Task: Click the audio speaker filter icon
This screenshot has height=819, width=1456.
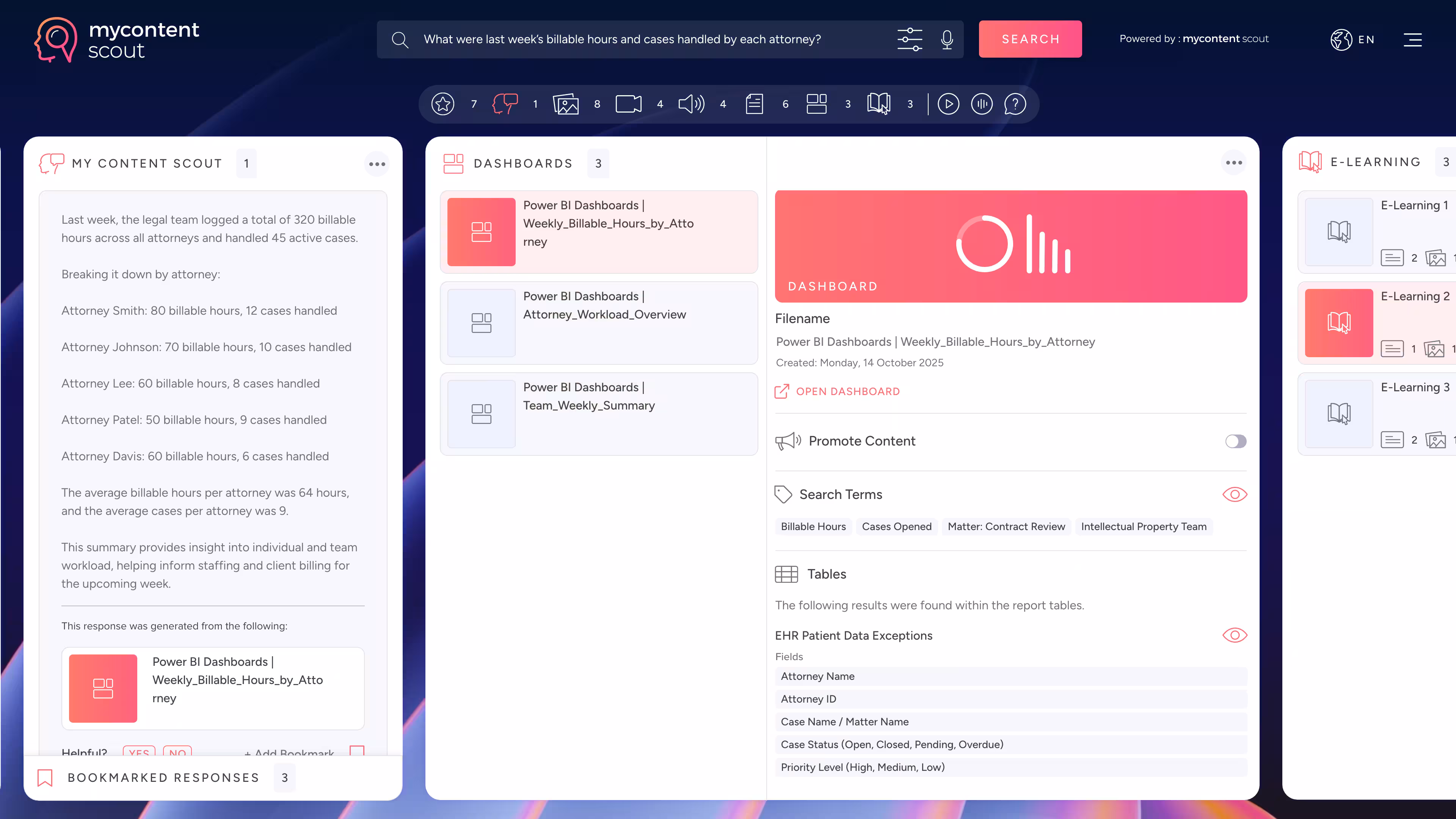Action: coord(691,104)
